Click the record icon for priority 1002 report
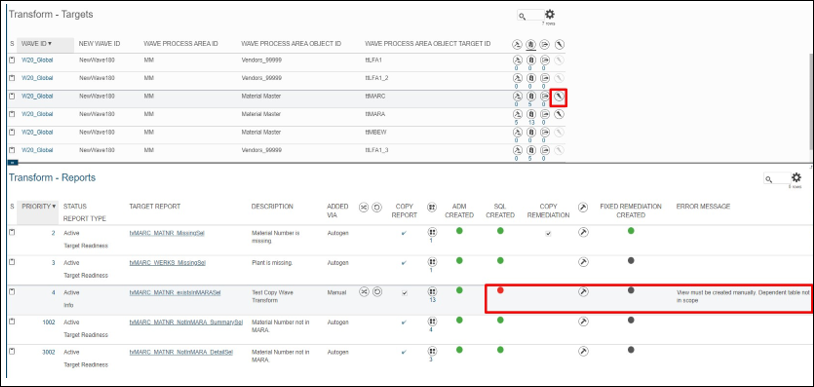The width and height of the screenshot is (814, 387). tap(12, 322)
